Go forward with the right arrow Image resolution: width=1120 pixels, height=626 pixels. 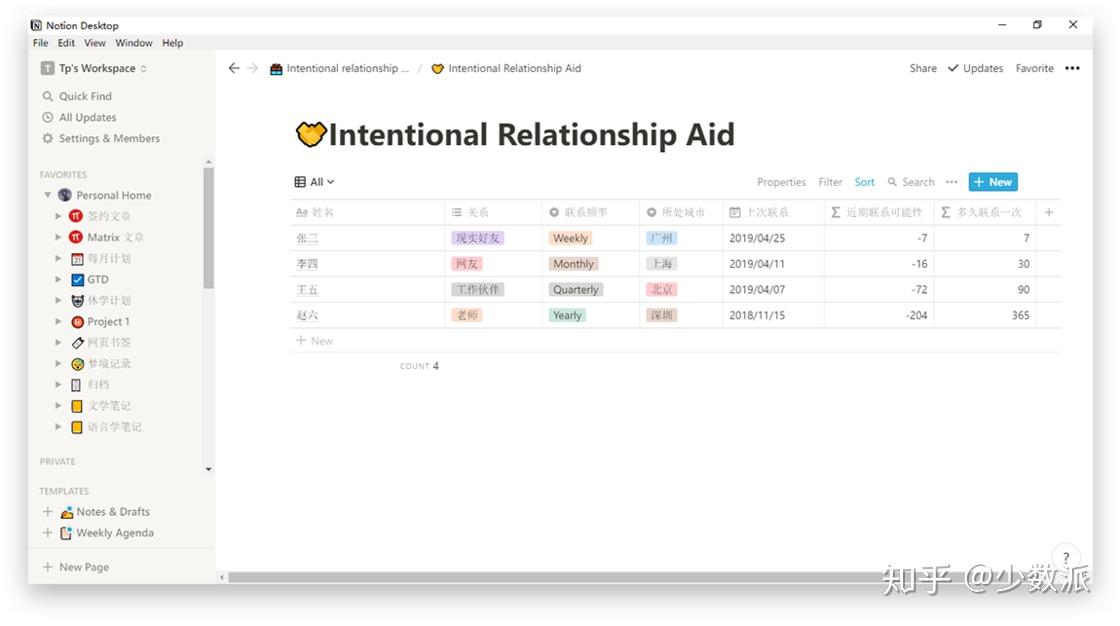(252, 68)
